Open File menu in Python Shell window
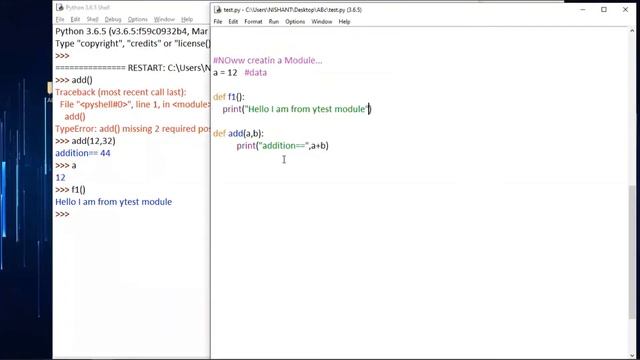 (60, 19)
